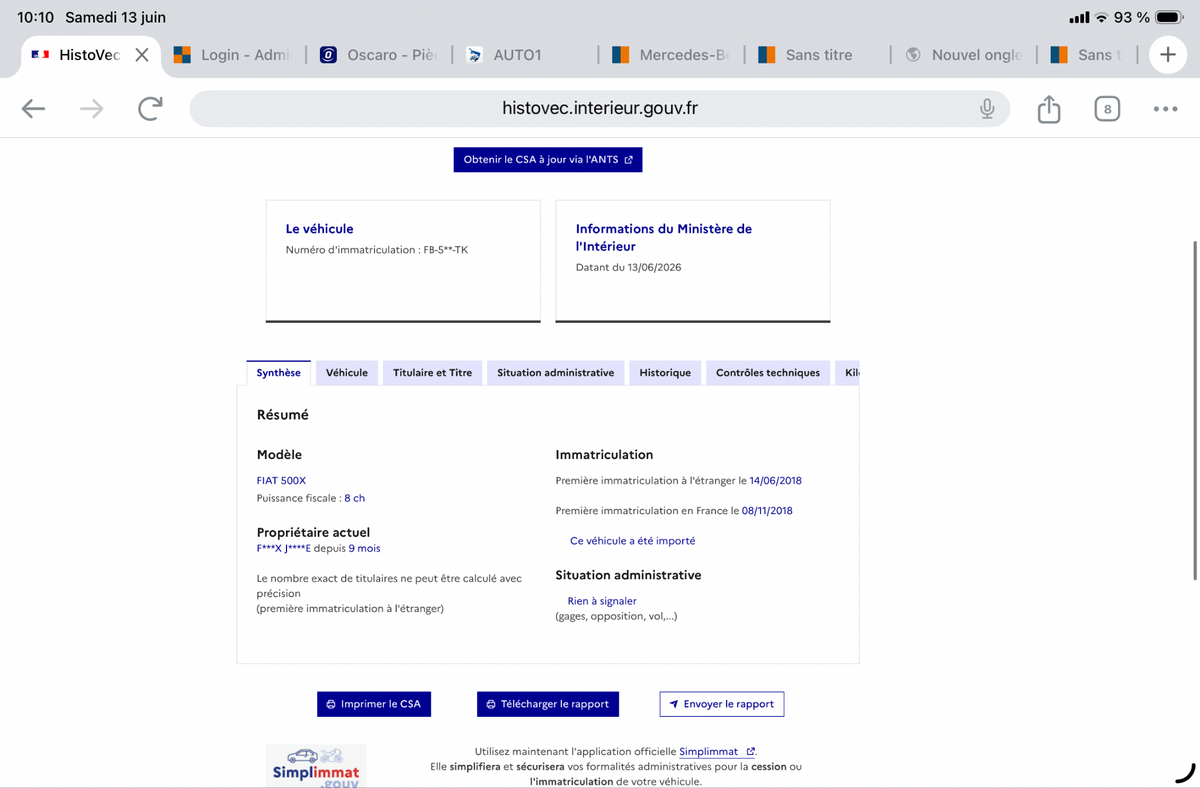Screen dimensions: 1200x788
Task: Open the Situation administrative tab
Action: coord(556,373)
